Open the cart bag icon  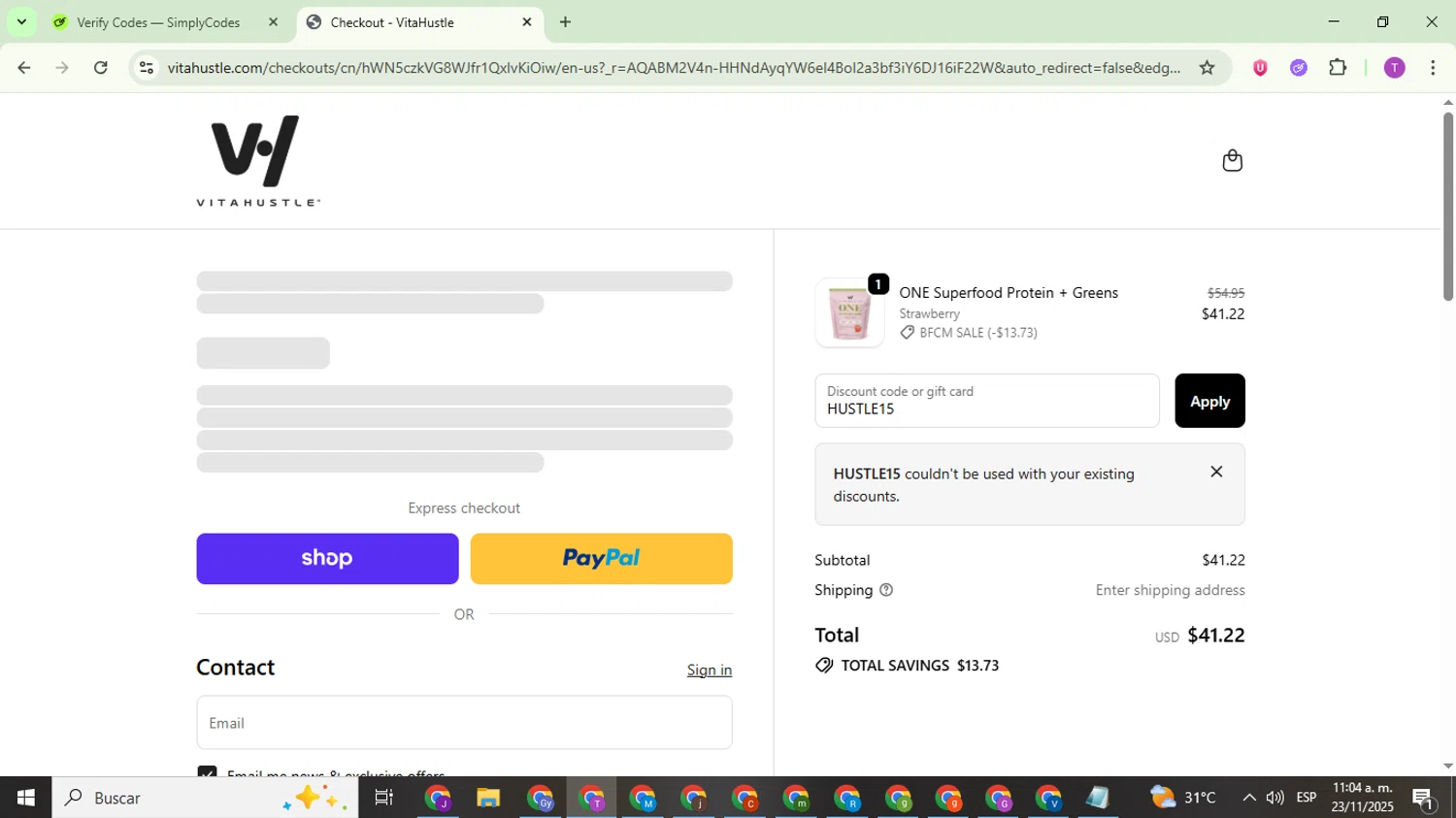point(1232,160)
